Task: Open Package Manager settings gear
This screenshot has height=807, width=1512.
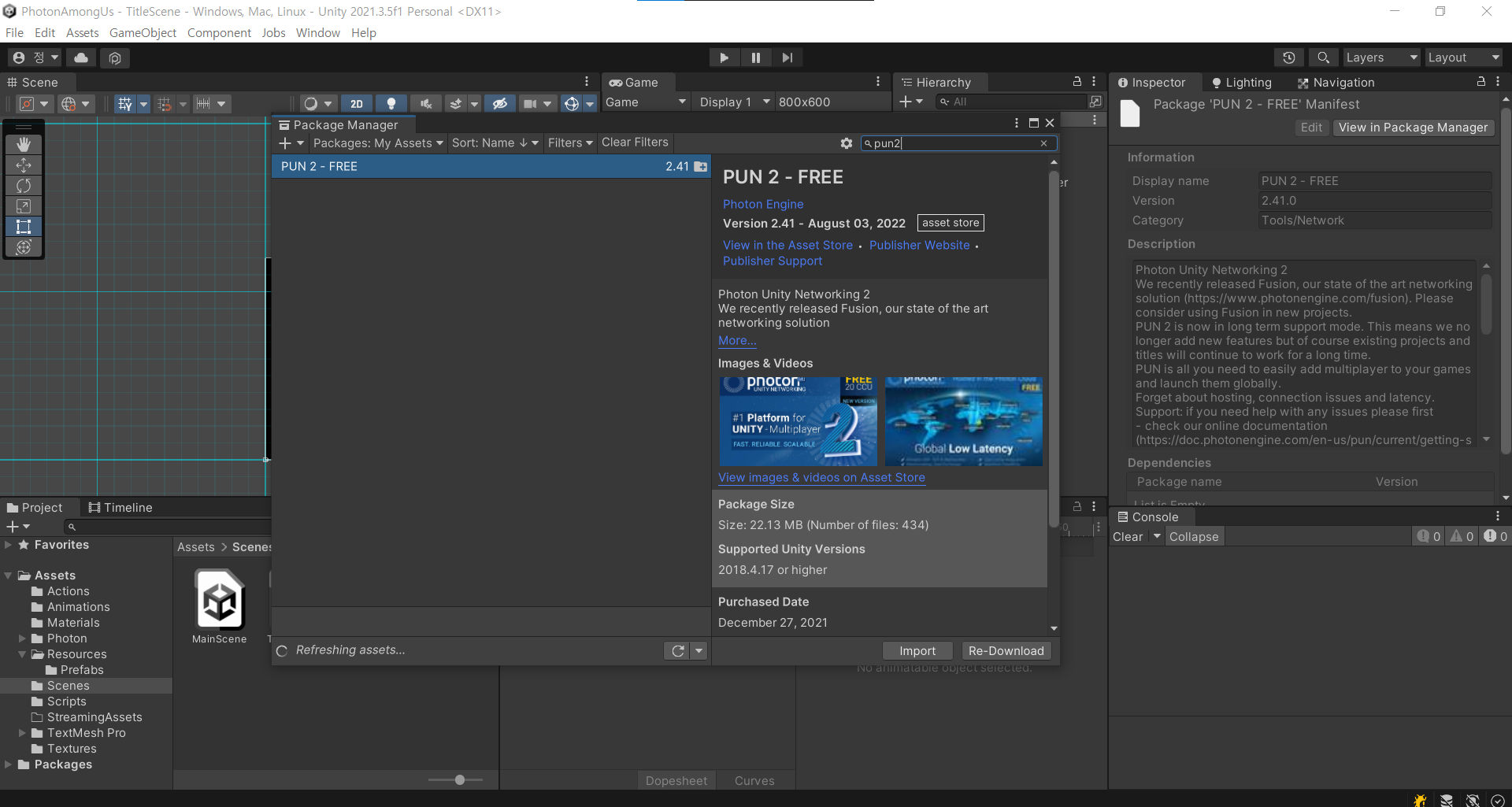Action: [x=846, y=143]
